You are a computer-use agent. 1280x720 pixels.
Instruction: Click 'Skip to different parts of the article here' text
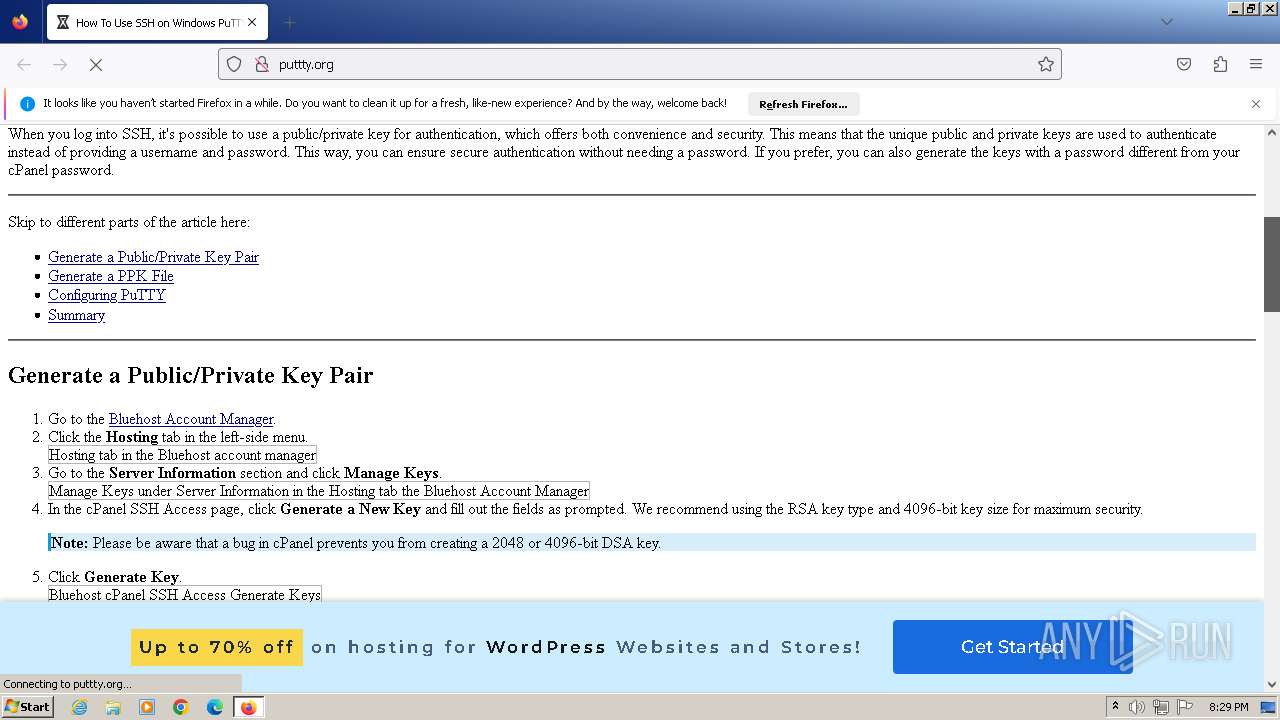click(x=129, y=222)
